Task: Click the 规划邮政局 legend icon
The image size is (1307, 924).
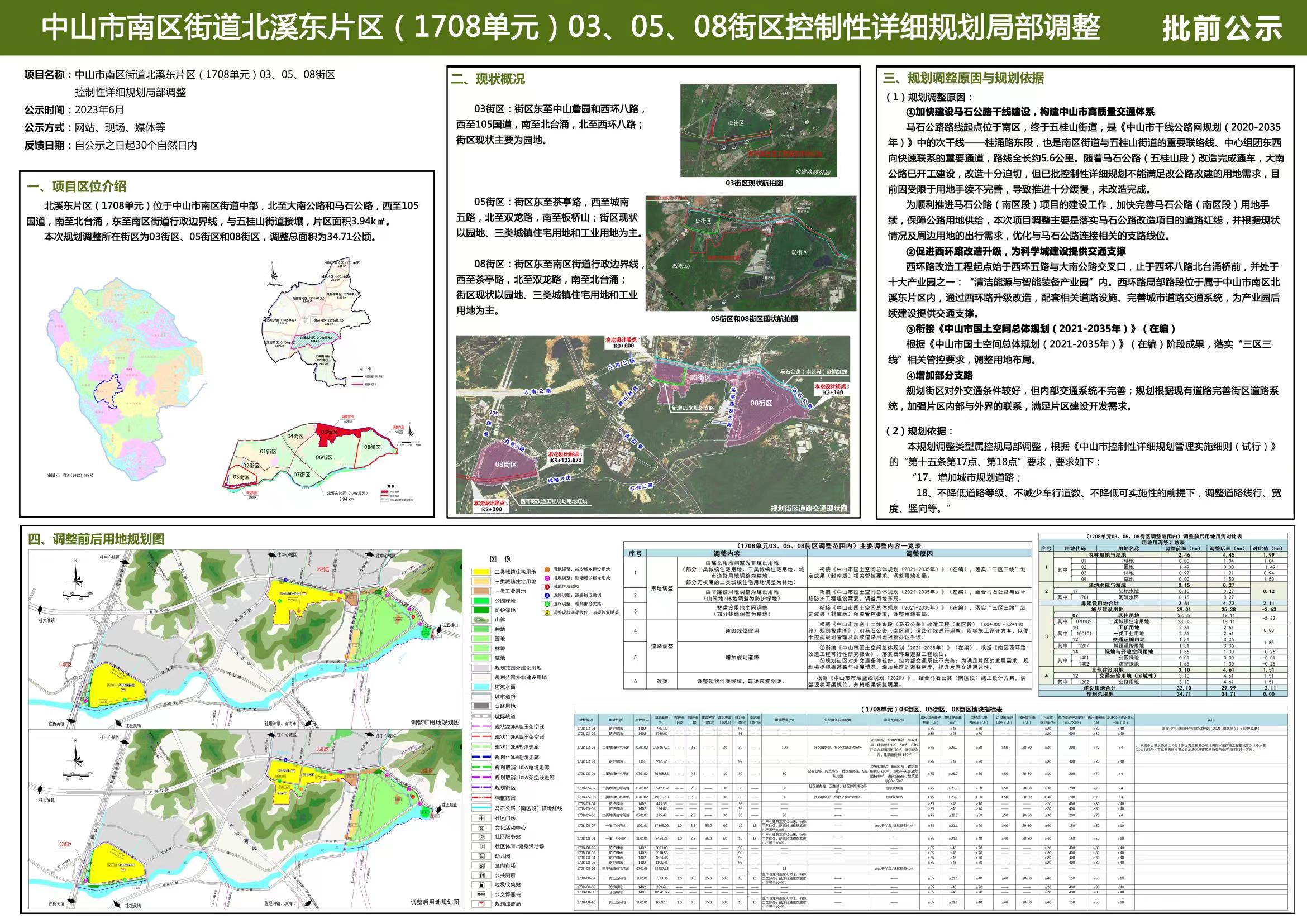Action: pos(481,903)
